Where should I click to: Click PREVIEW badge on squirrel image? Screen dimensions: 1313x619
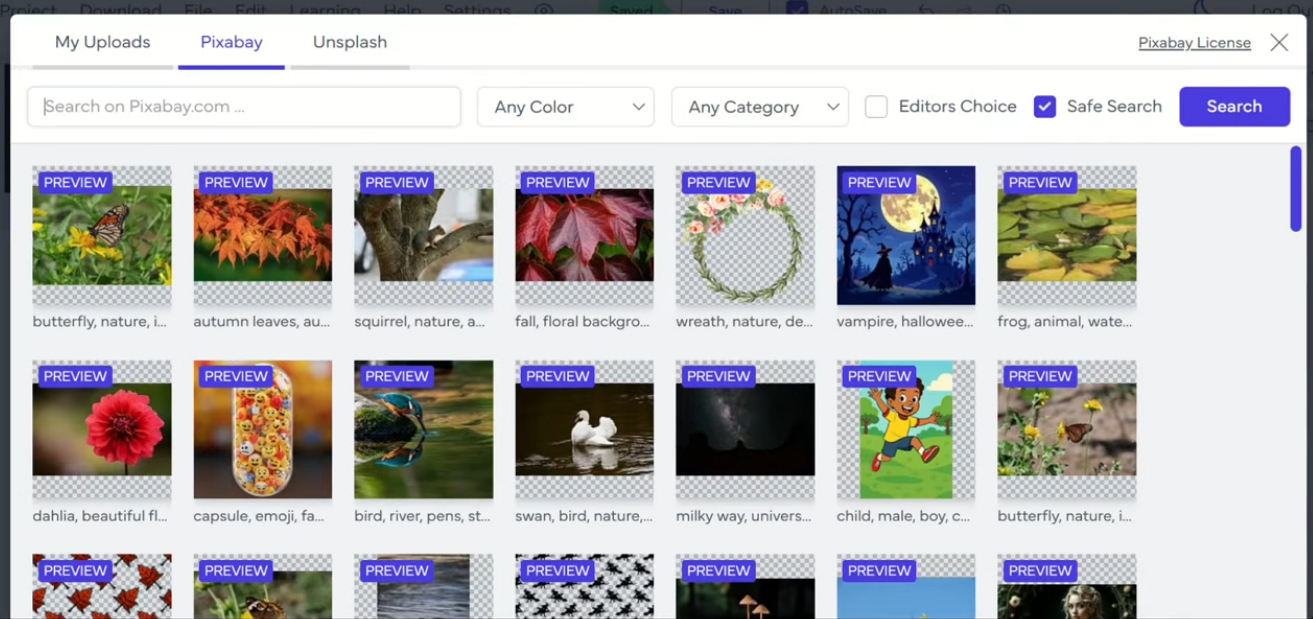397,182
